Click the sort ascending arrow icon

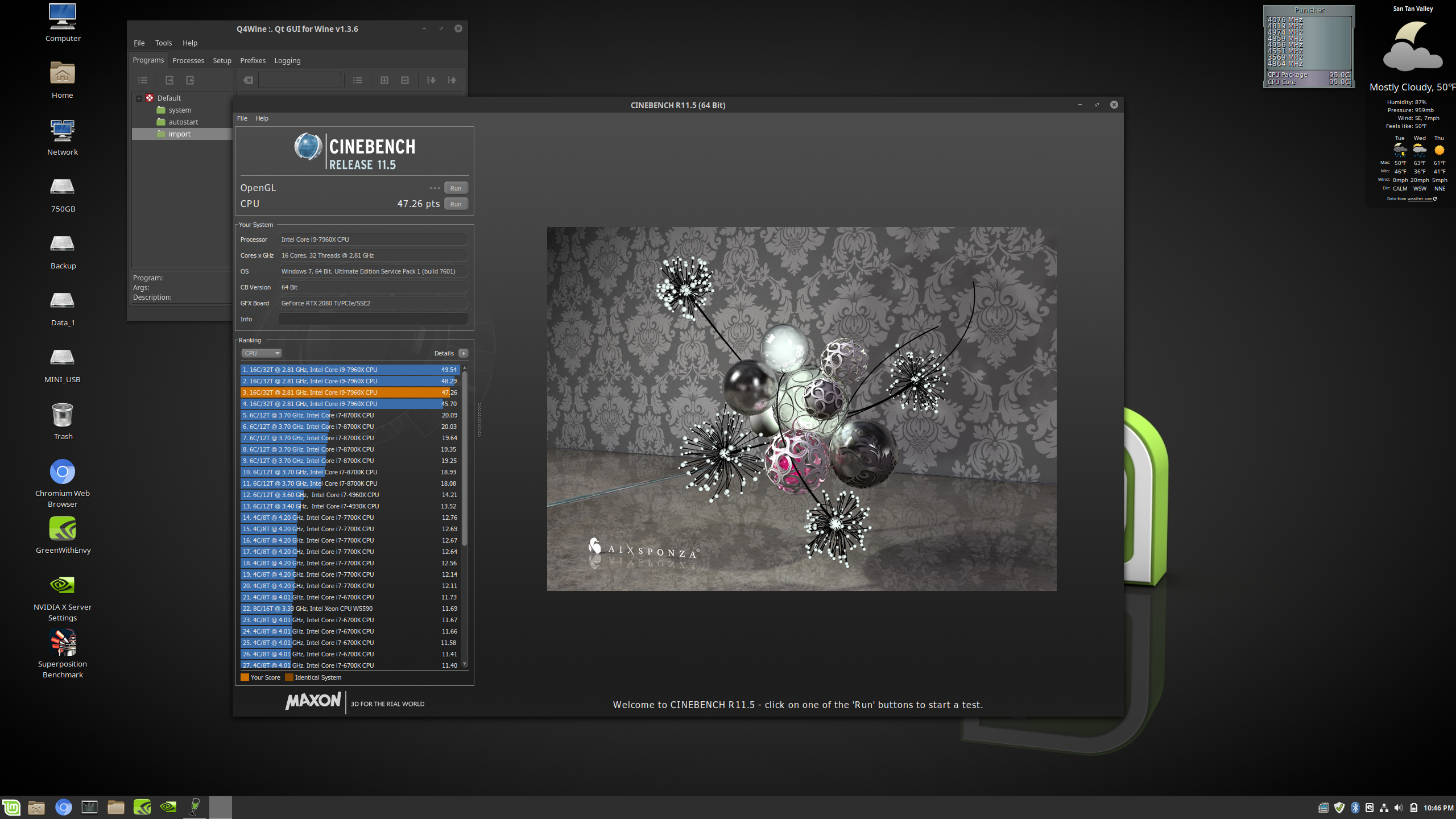[452, 80]
